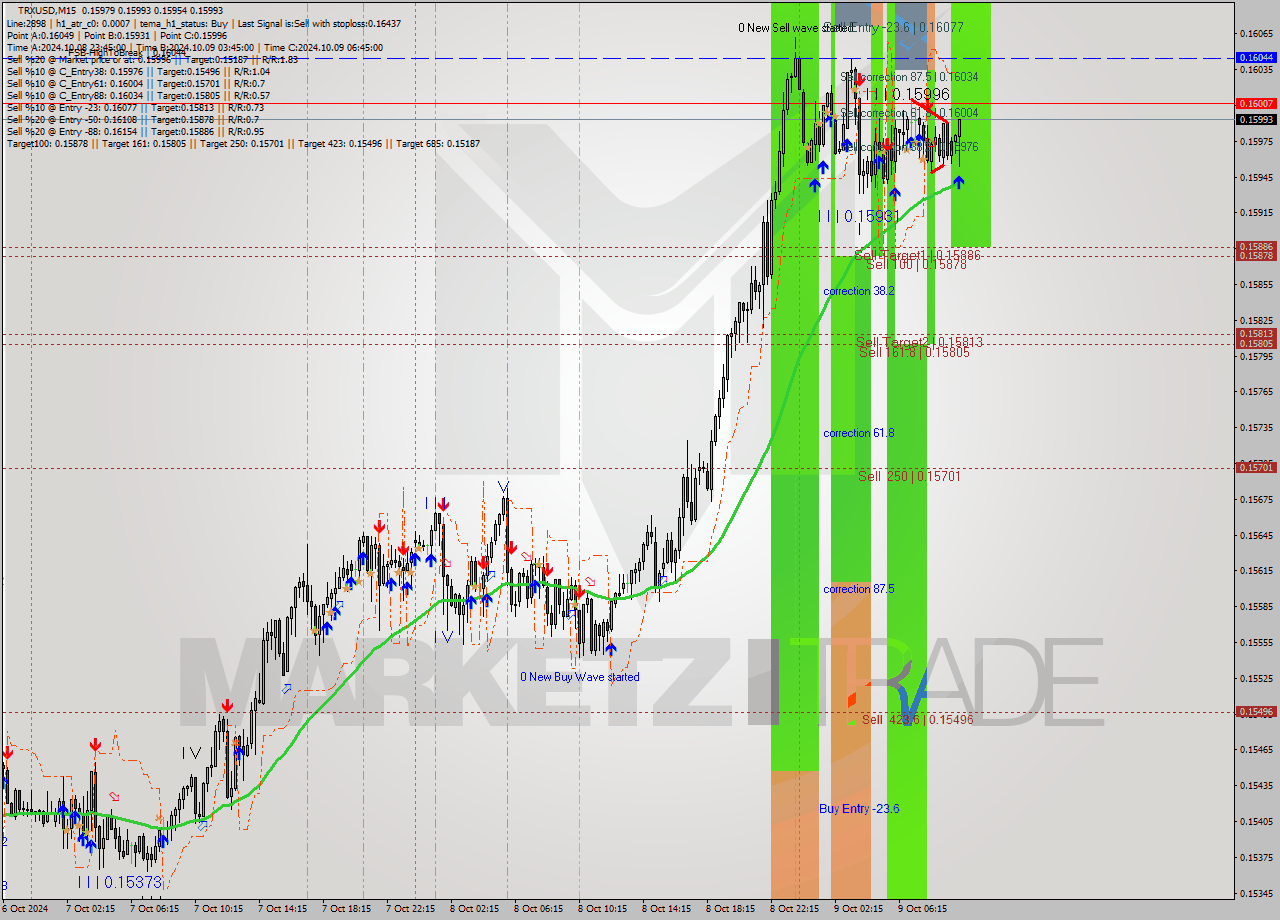Click the 'correction 61.8' label
Viewport: 1280px width, 920px height.
(858, 433)
